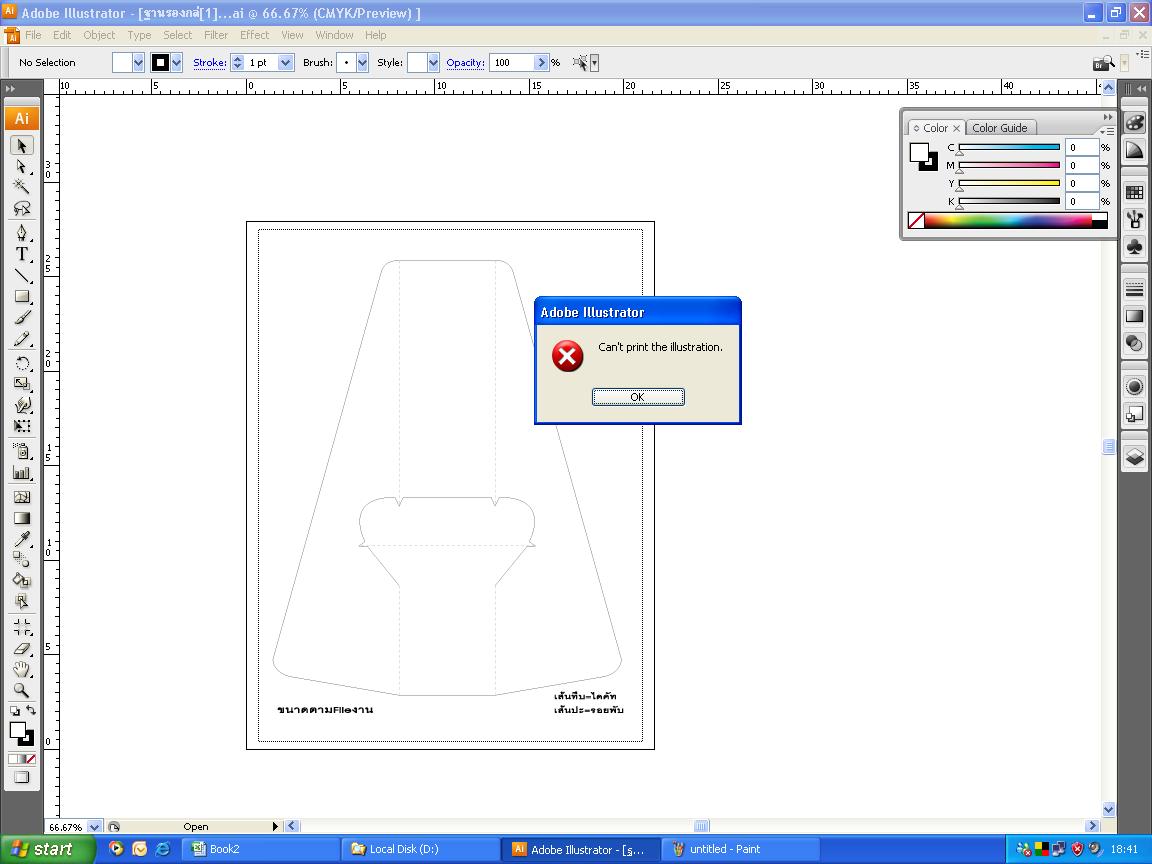Open Stroke panel via Stroke link
Image resolution: width=1152 pixels, height=864 pixels.
[209, 62]
